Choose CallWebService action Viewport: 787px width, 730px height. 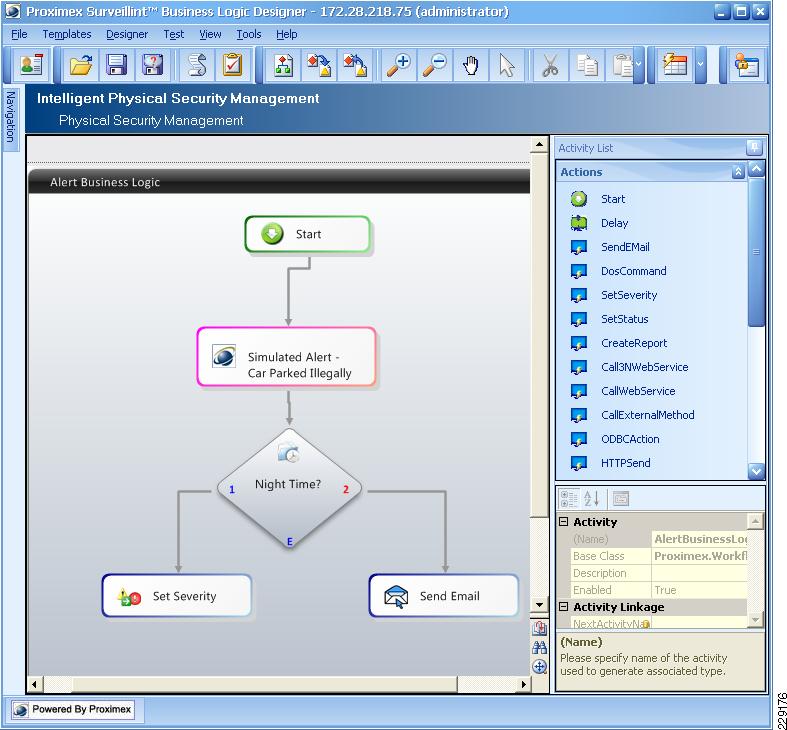[638, 391]
